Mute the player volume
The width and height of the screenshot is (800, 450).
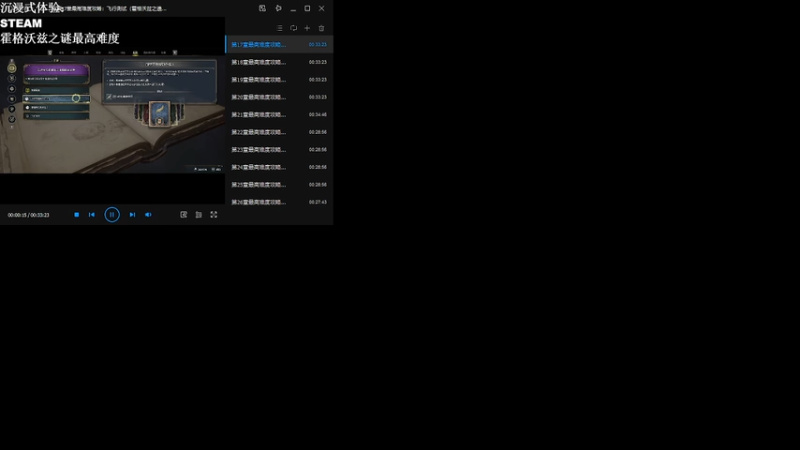click(x=148, y=215)
